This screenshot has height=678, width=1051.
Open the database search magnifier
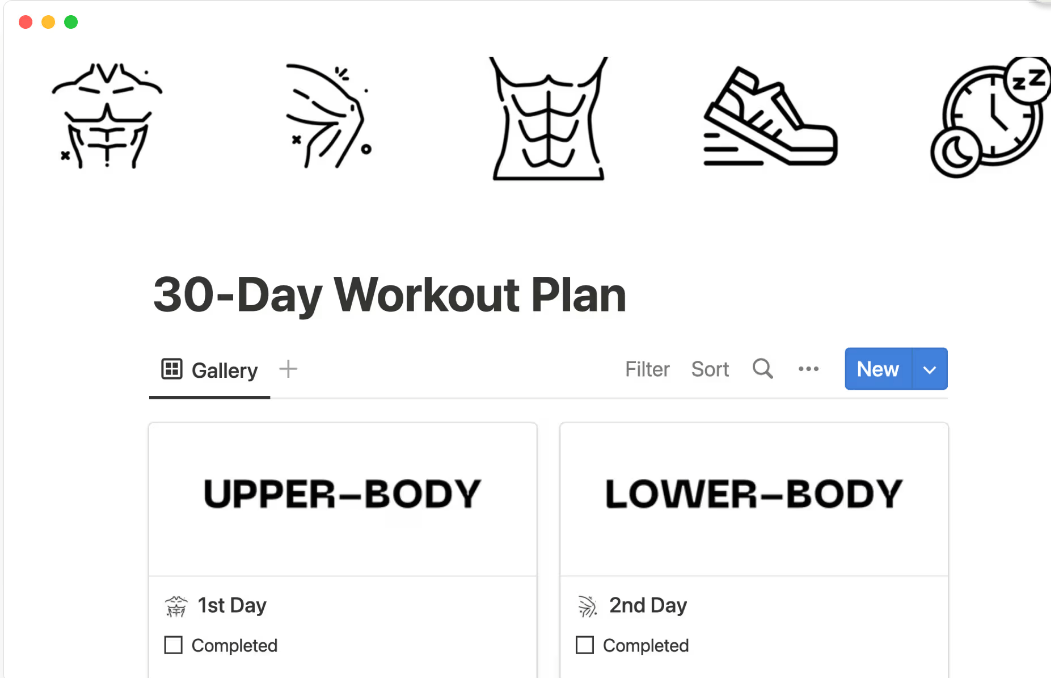[762, 368]
